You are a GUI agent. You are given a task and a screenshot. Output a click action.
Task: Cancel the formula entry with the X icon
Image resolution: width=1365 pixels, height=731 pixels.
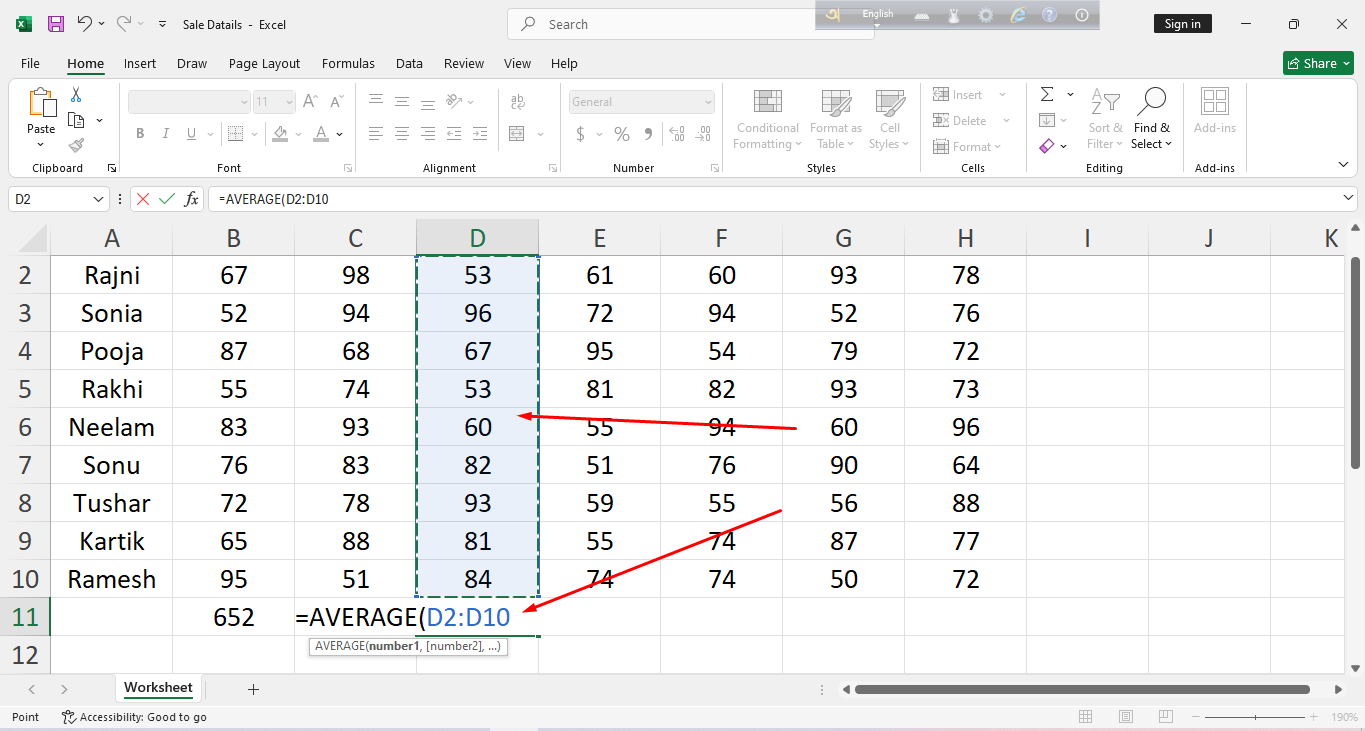143,199
